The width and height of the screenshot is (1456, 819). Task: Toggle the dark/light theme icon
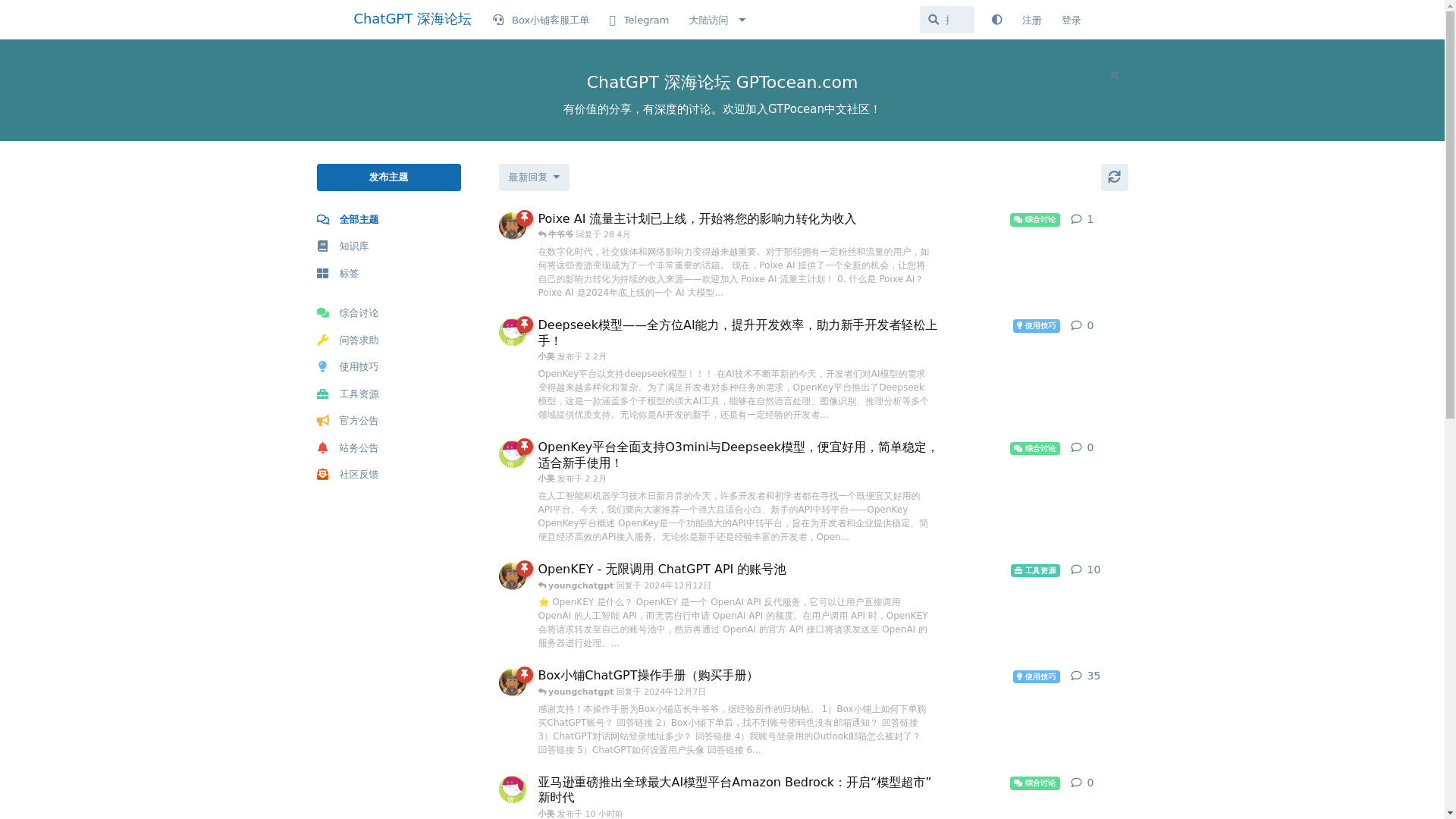coord(996,20)
